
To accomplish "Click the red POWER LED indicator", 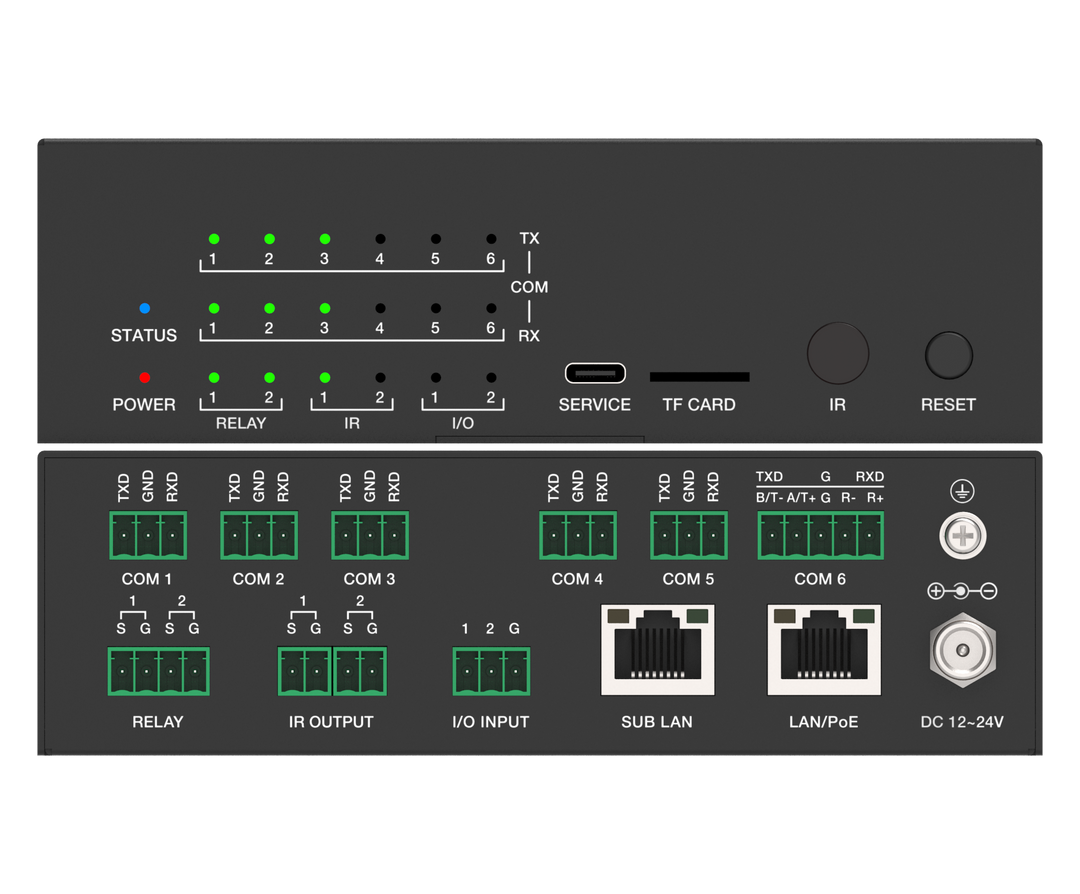I will (145, 377).
